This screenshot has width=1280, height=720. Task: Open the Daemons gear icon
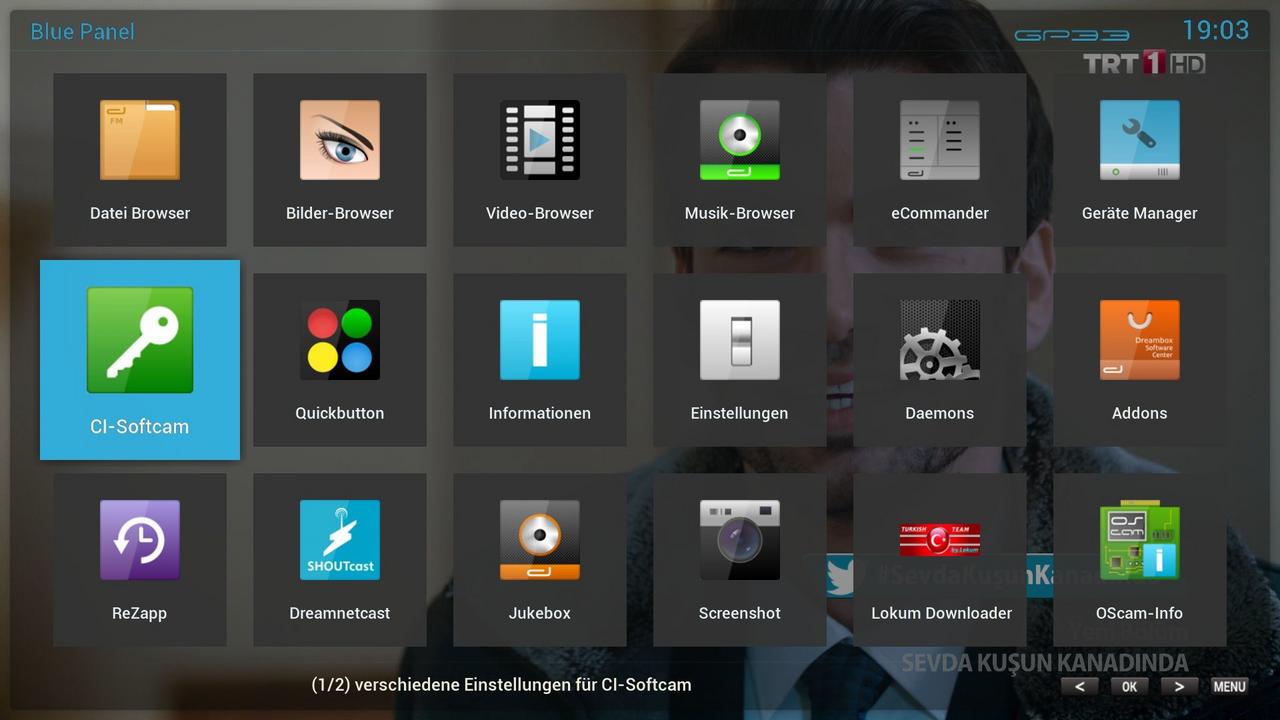pos(940,340)
